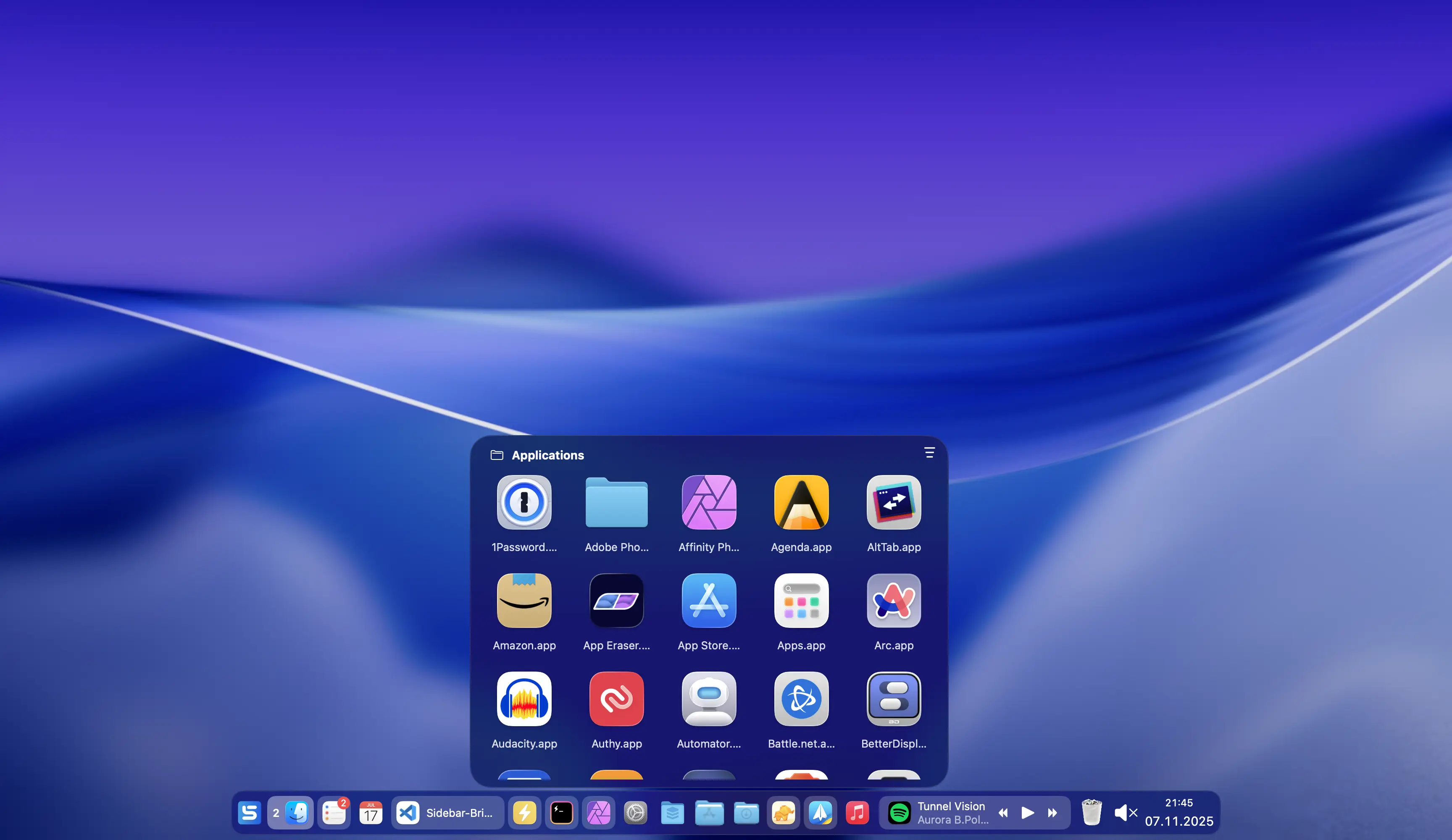The width and height of the screenshot is (1452, 840).
Task: Open App Store from the Applications window
Action: click(709, 600)
